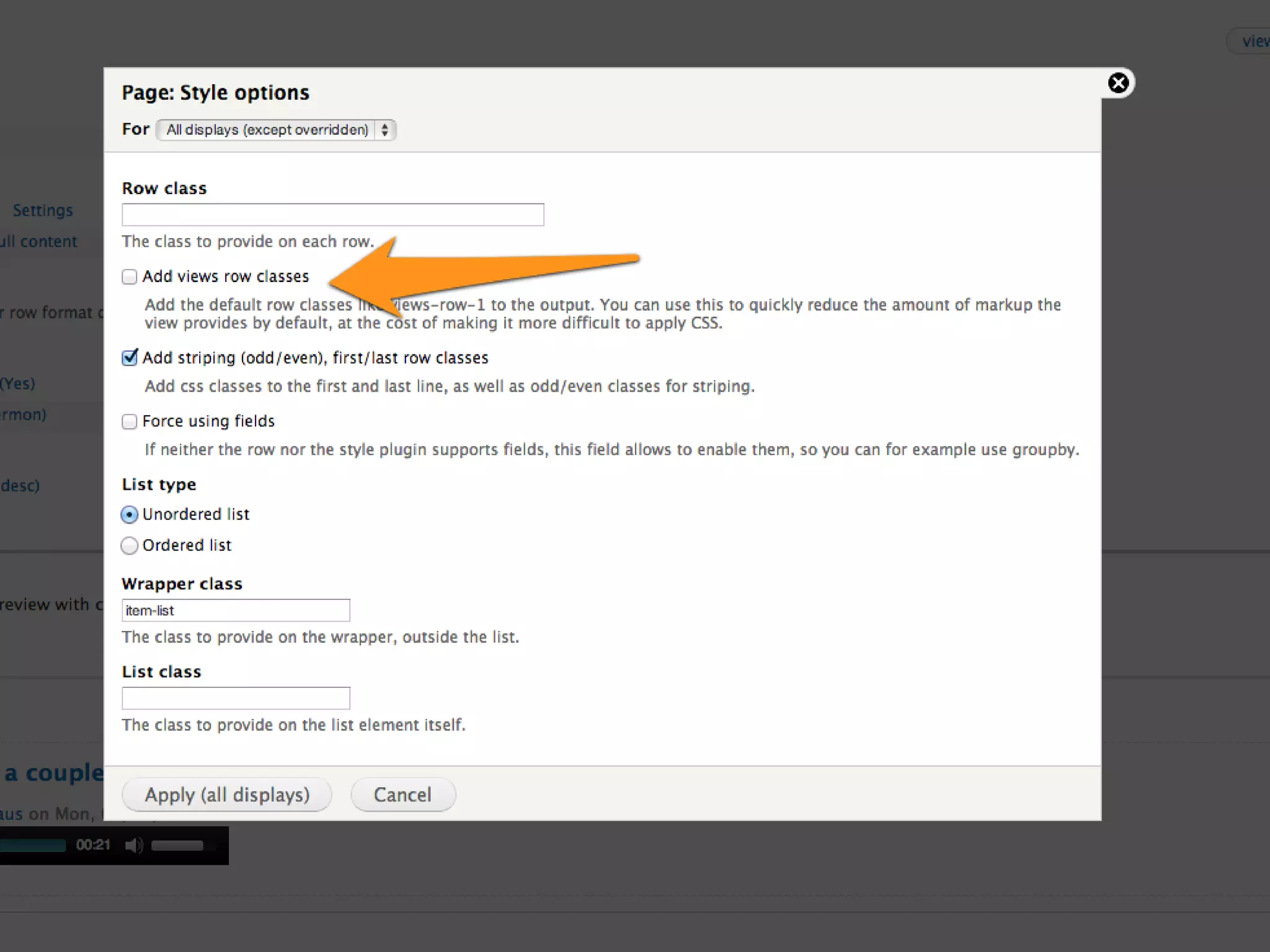This screenshot has height=952, width=1270.
Task: Select Unordered list radio button
Action: (x=129, y=514)
